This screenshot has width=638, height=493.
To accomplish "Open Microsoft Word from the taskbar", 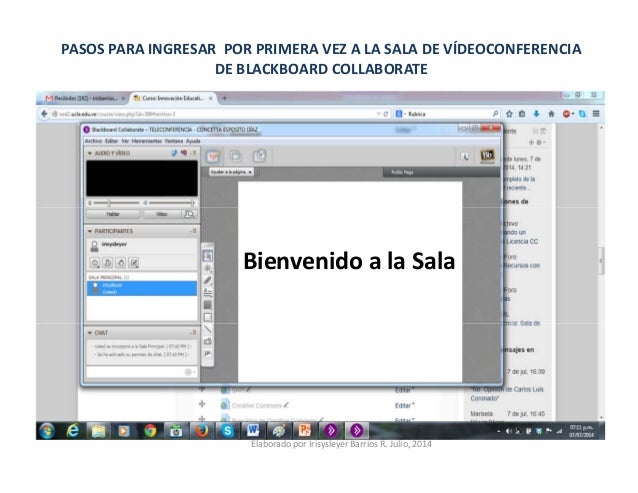I will point(253,430).
